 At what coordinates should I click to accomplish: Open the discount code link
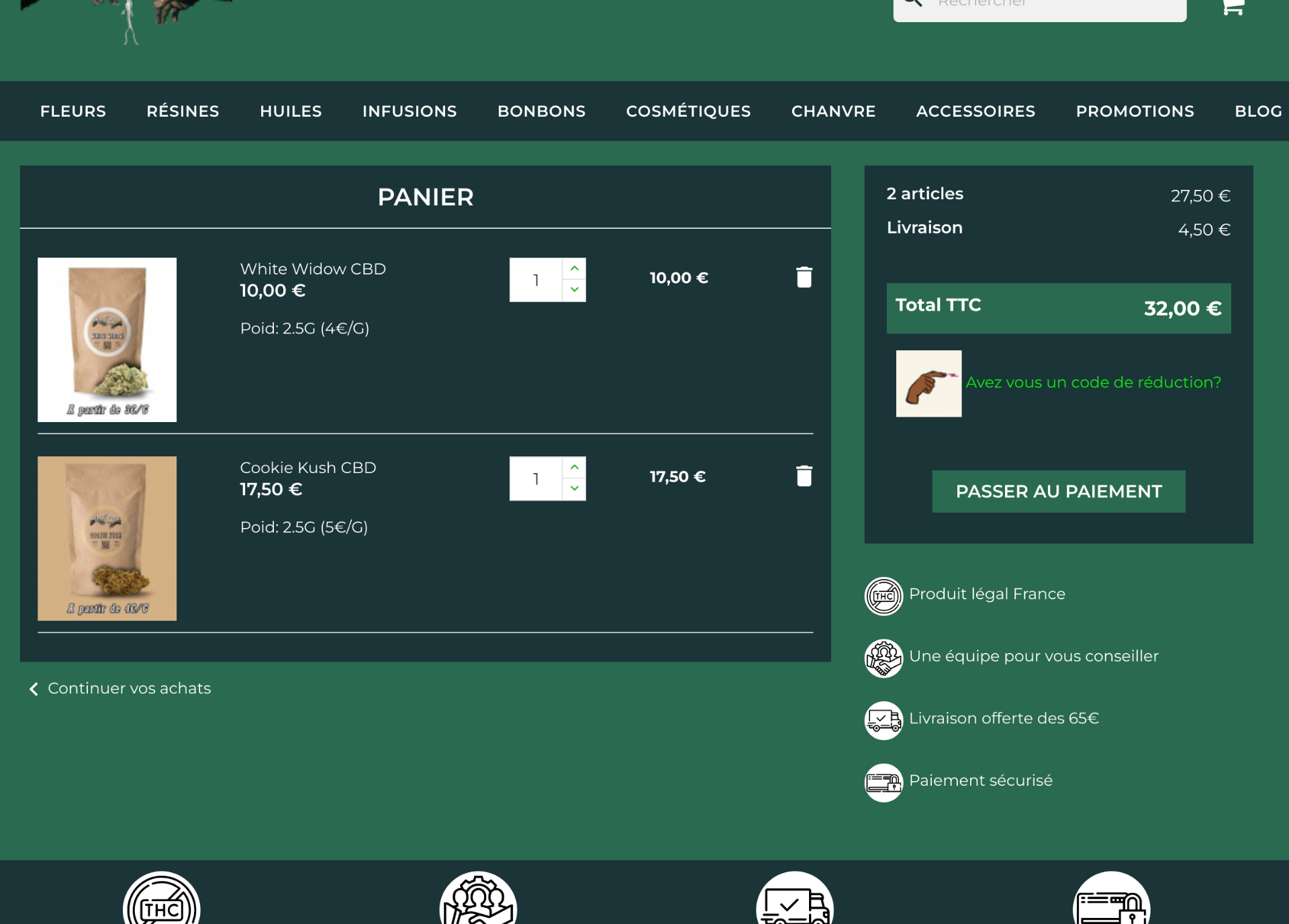point(1092,382)
